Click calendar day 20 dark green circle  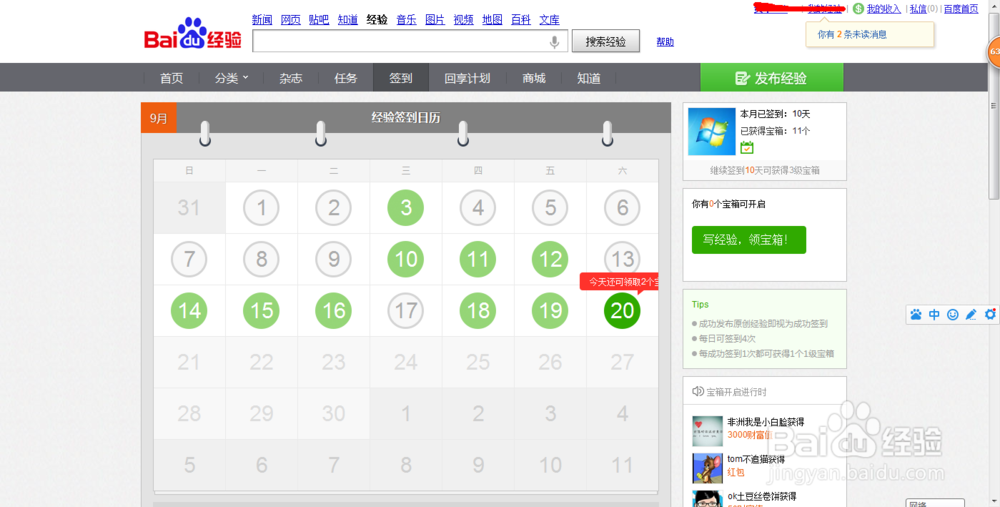[622, 311]
